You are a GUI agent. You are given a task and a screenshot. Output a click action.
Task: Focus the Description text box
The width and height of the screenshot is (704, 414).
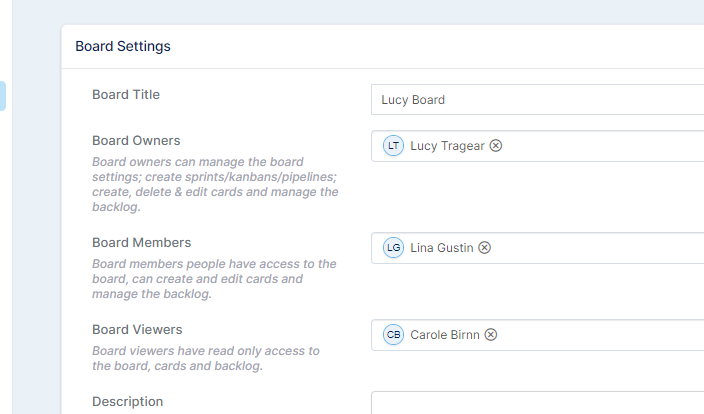pyautogui.click(x=537, y=403)
